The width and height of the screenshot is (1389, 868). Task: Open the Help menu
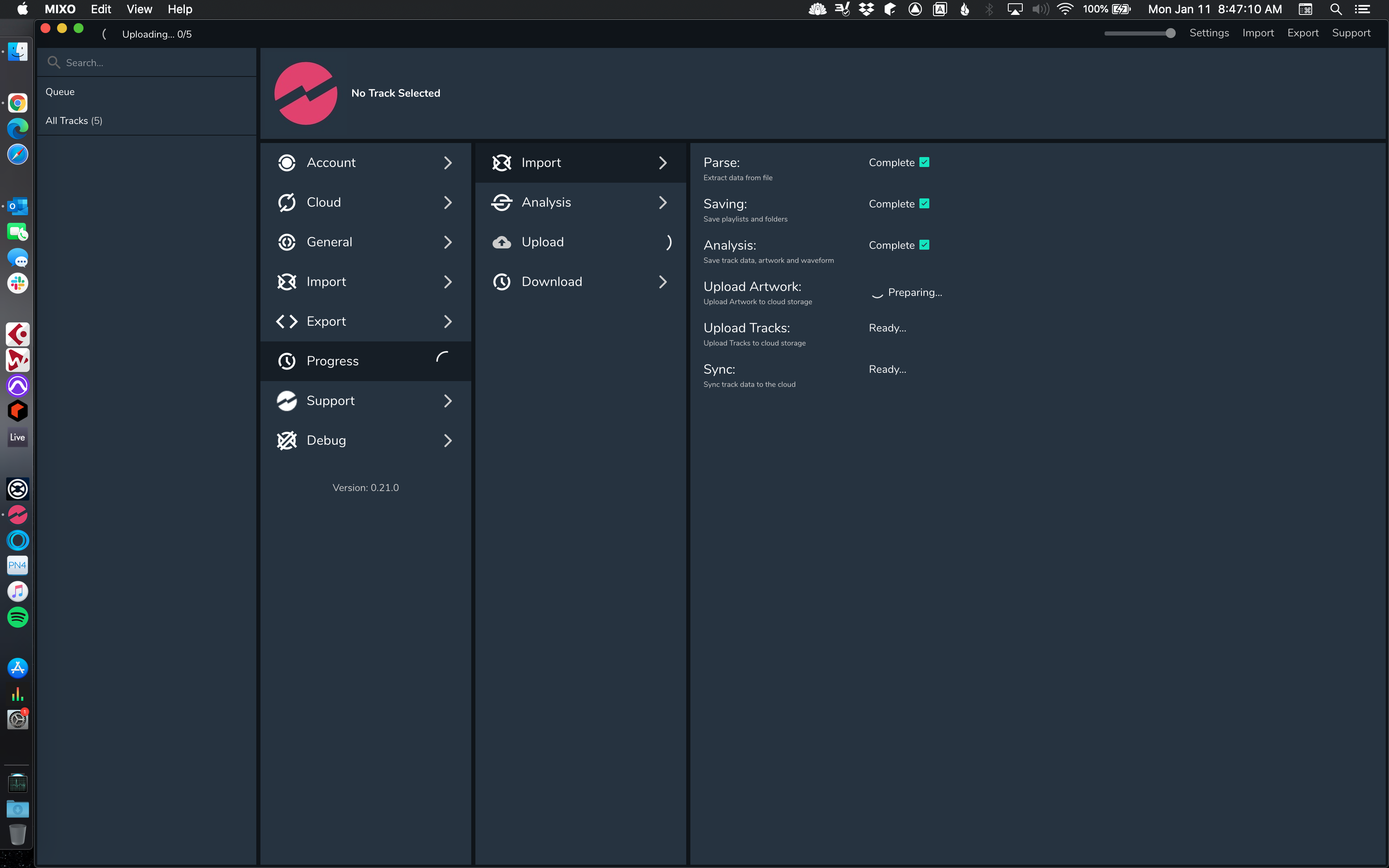point(180,9)
